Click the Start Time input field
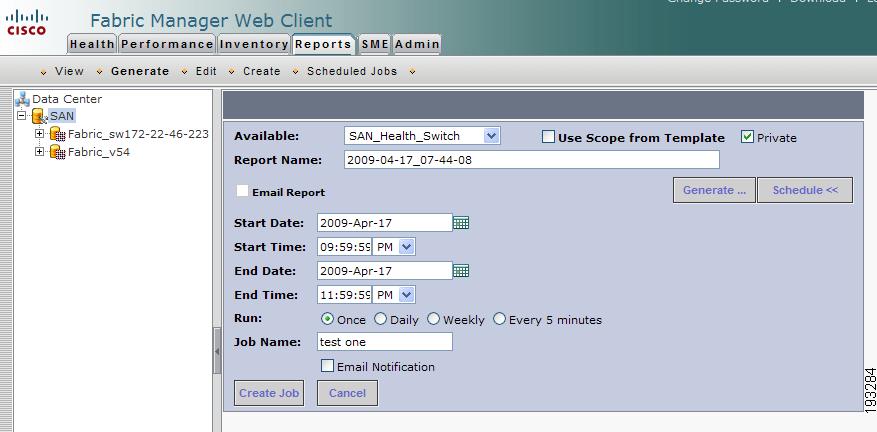The image size is (877, 432). pyautogui.click(x=345, y=247)
